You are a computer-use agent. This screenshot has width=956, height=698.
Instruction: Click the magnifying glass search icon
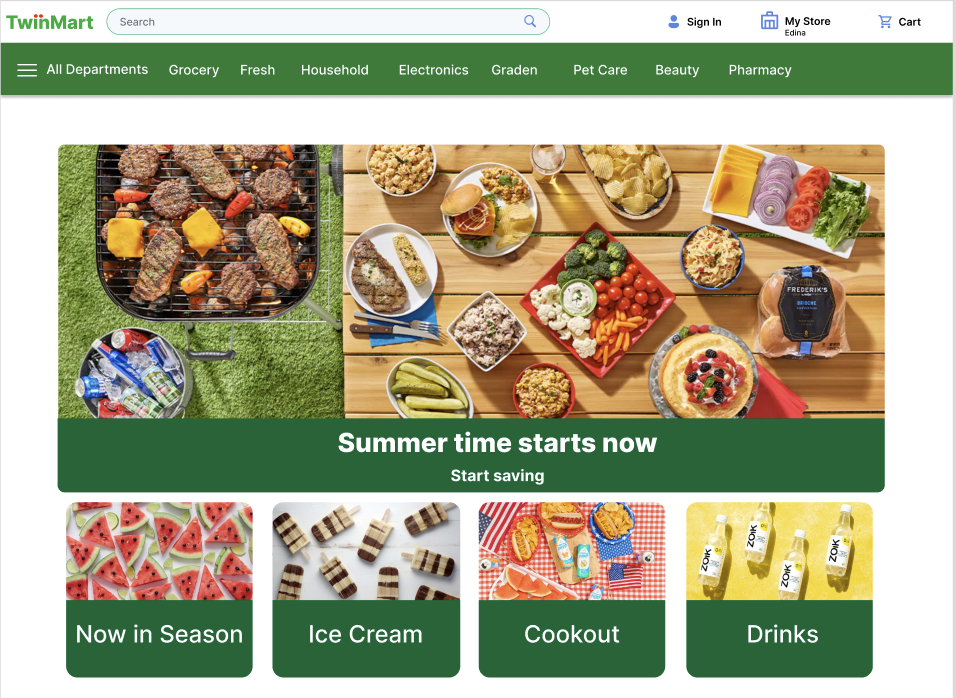(x=530, y=21)
